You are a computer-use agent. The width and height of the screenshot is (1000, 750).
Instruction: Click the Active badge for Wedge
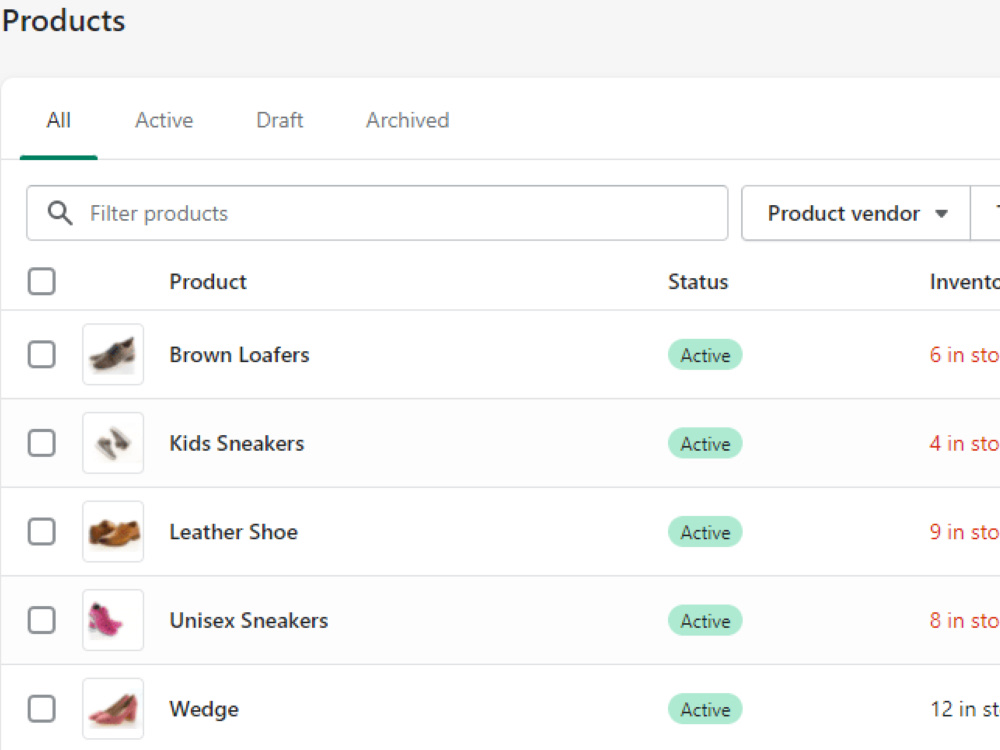pos(705,709)
